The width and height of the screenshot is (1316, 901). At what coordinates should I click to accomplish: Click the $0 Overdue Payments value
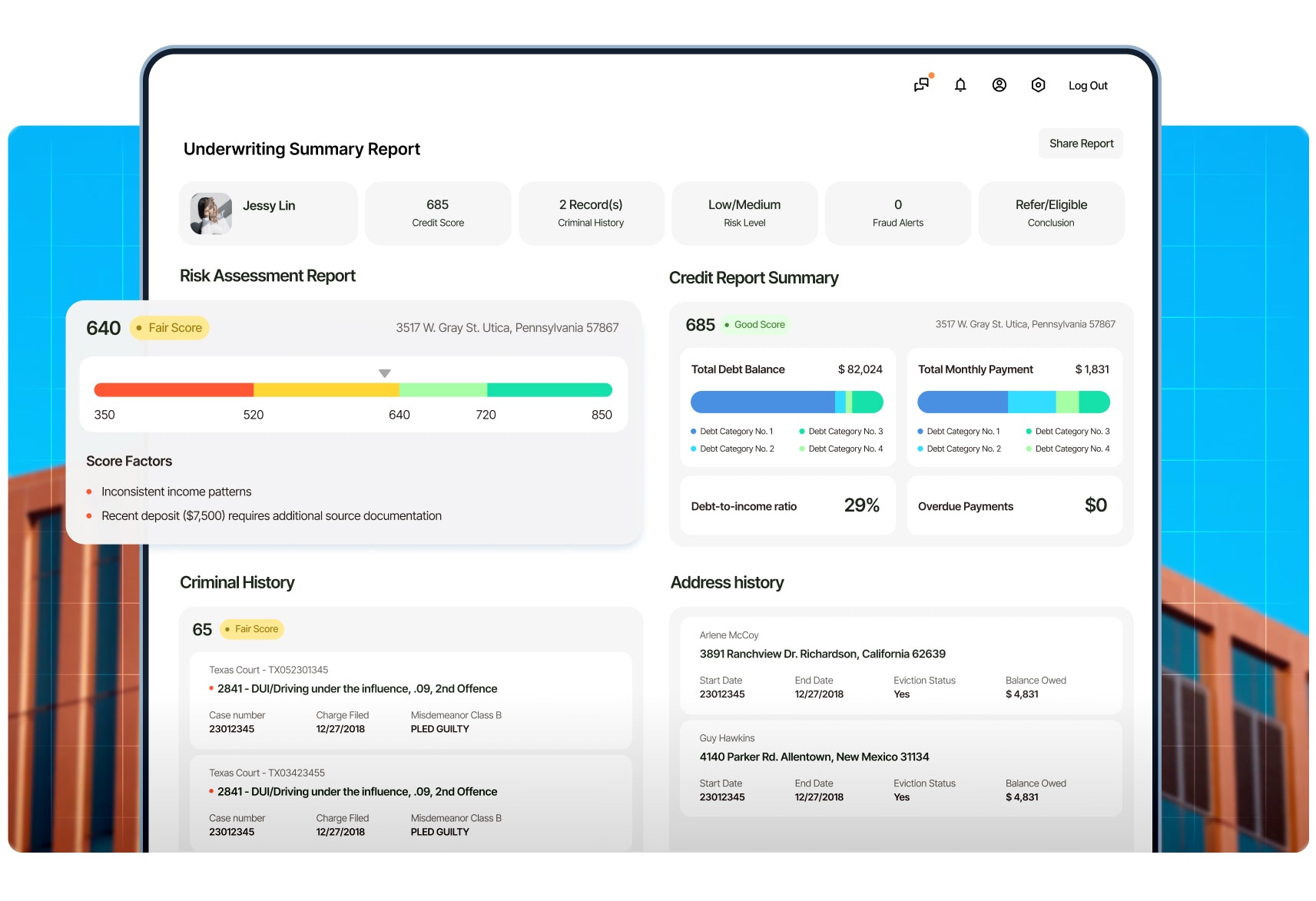1096,505
